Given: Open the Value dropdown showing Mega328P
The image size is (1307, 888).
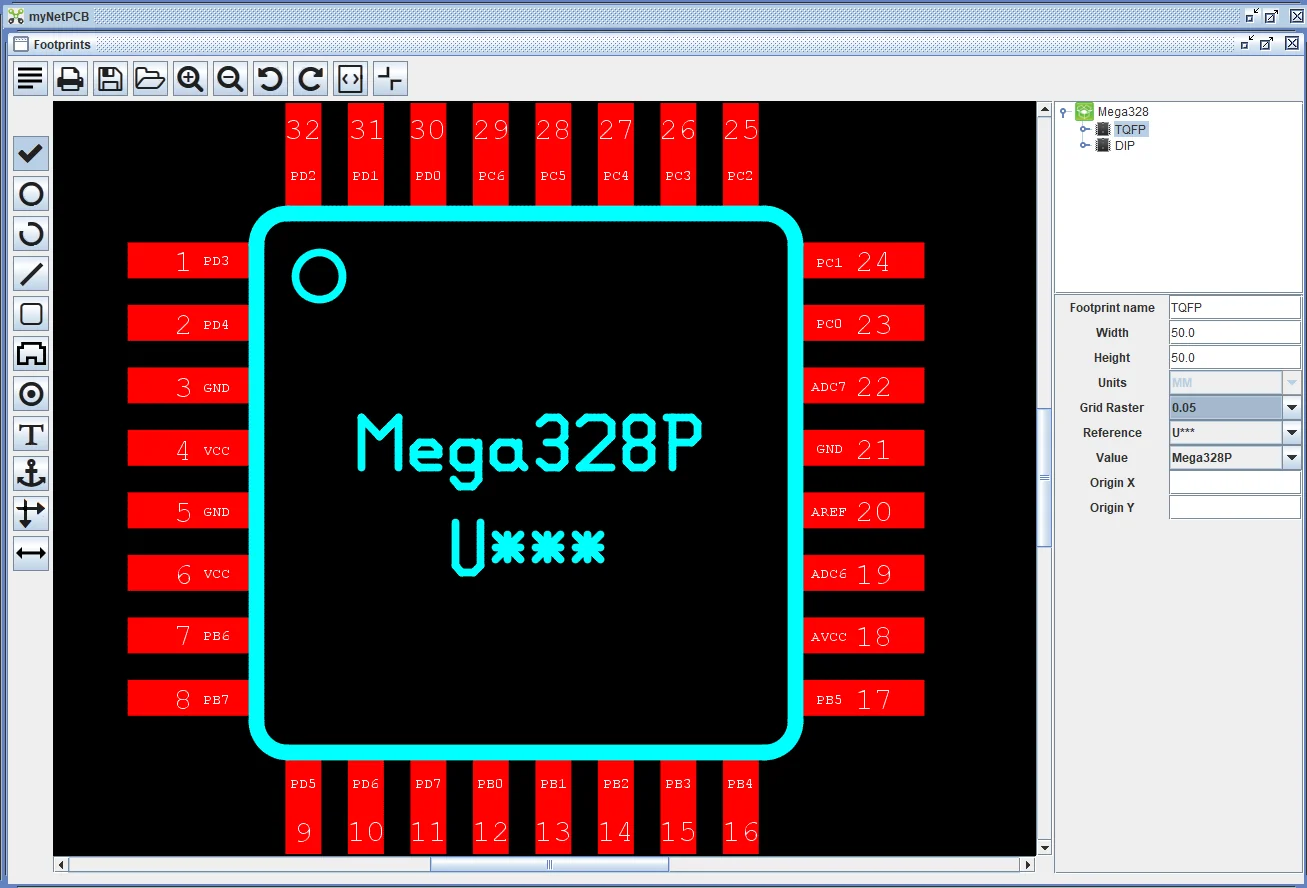Looking at the screenshot, I should [1291, 457].
